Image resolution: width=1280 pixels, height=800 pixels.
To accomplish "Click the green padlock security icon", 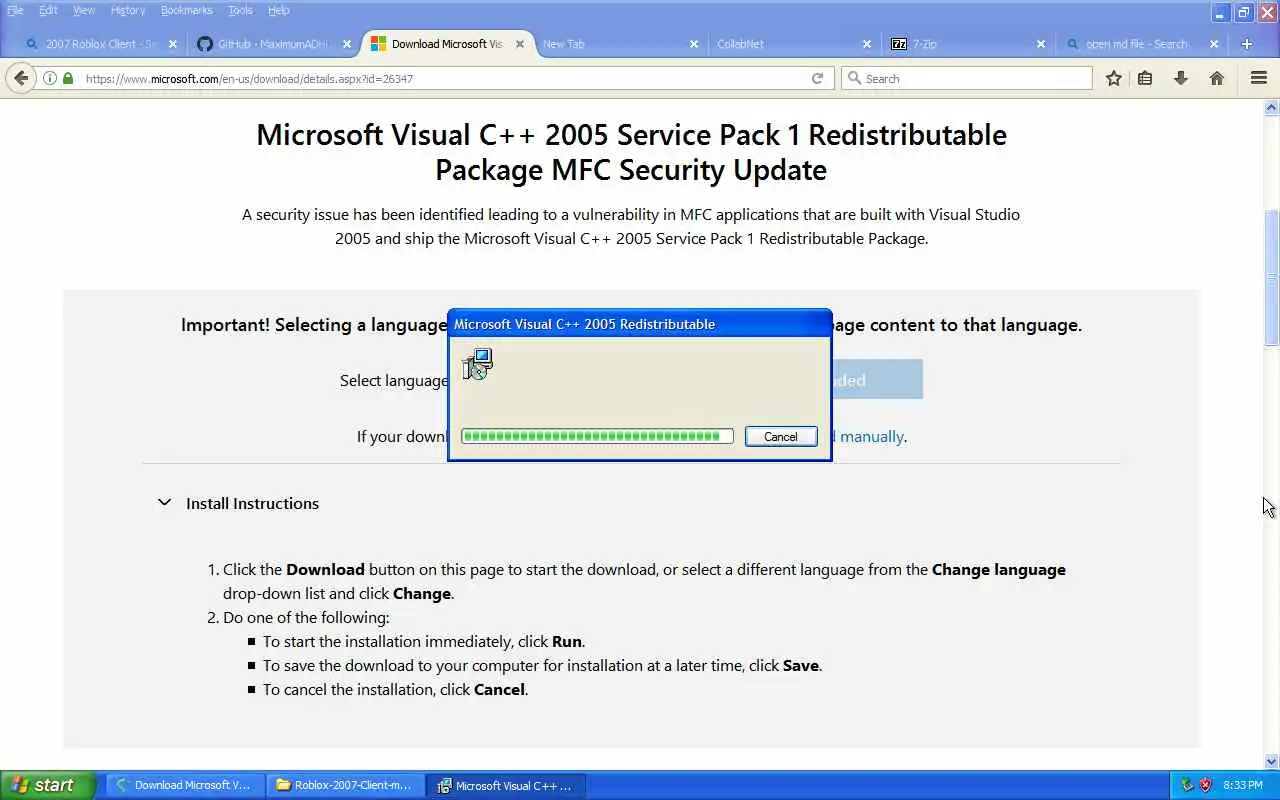I will point(68,78).
